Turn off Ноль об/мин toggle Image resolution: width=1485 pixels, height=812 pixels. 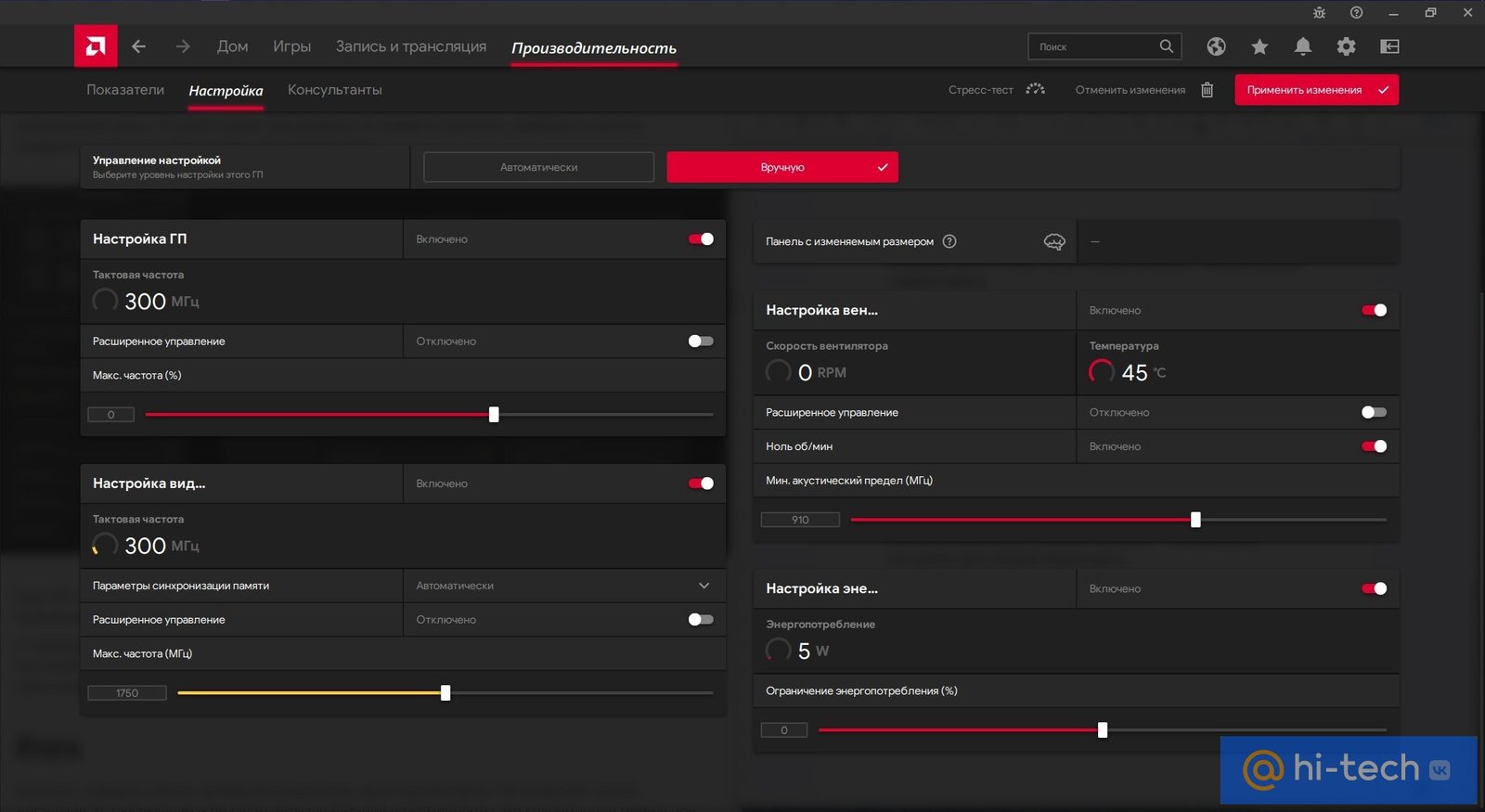[x=1374, y=446]
